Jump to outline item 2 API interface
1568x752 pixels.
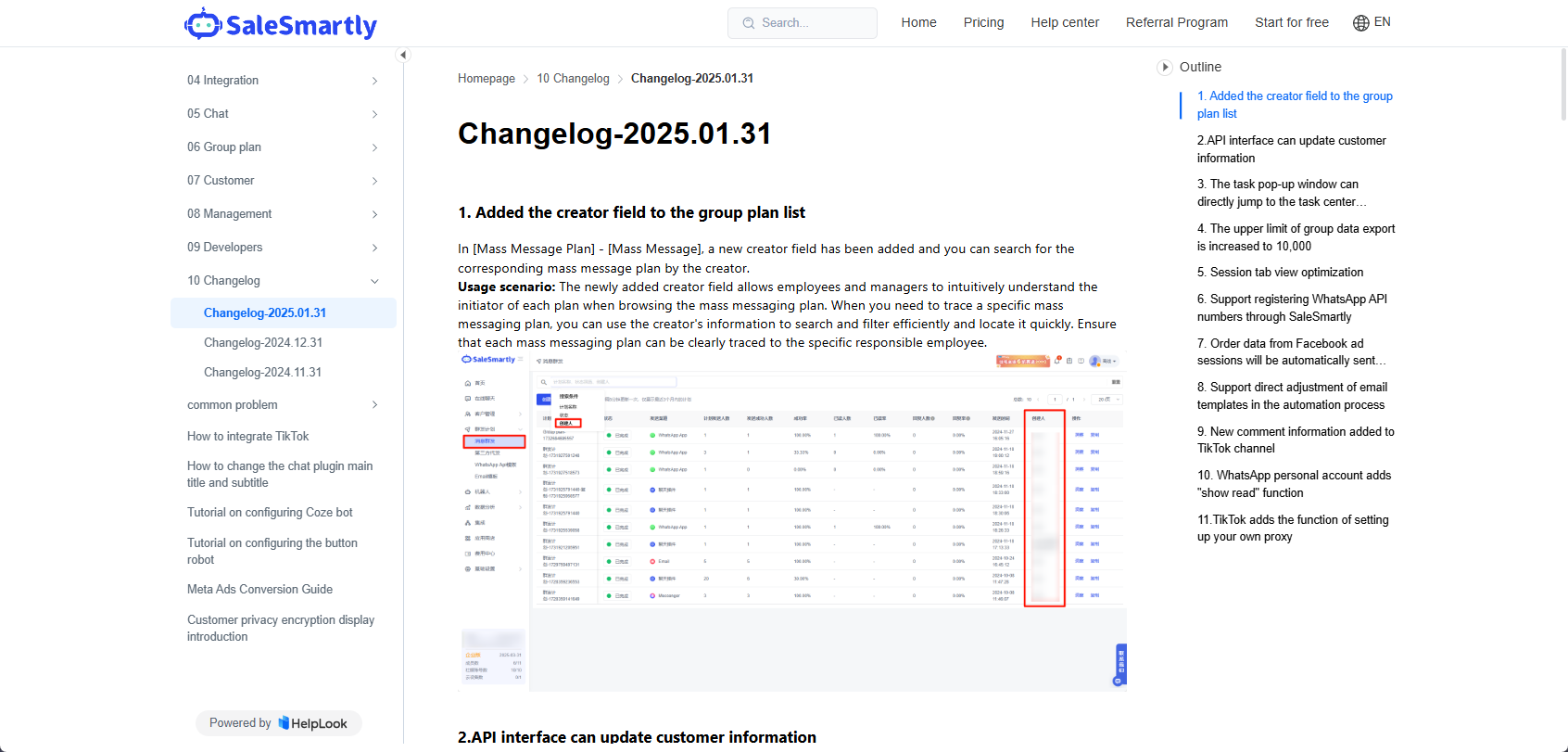pos(1292,149)
